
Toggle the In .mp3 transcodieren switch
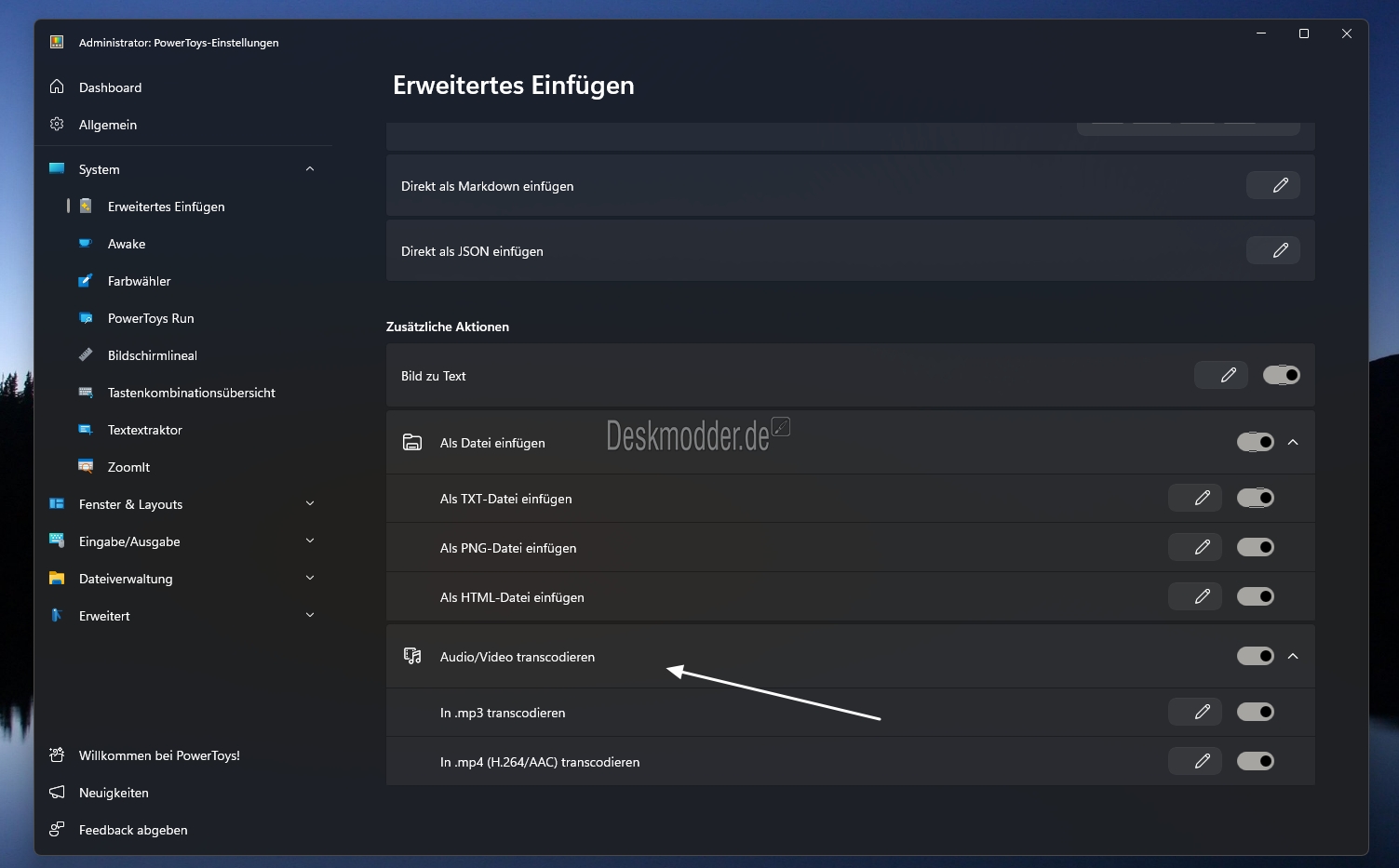point(1256,712)
